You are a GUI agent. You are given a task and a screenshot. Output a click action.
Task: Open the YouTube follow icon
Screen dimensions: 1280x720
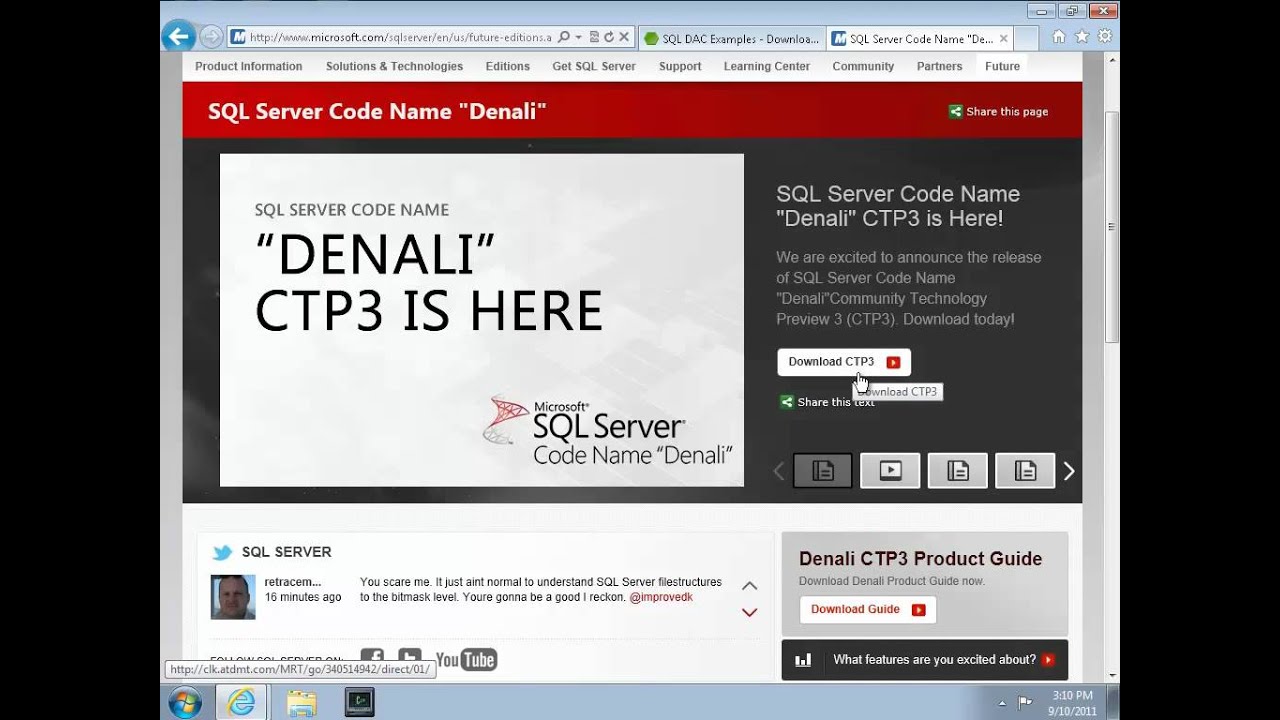pyautogui.click(x=466, y=660)
